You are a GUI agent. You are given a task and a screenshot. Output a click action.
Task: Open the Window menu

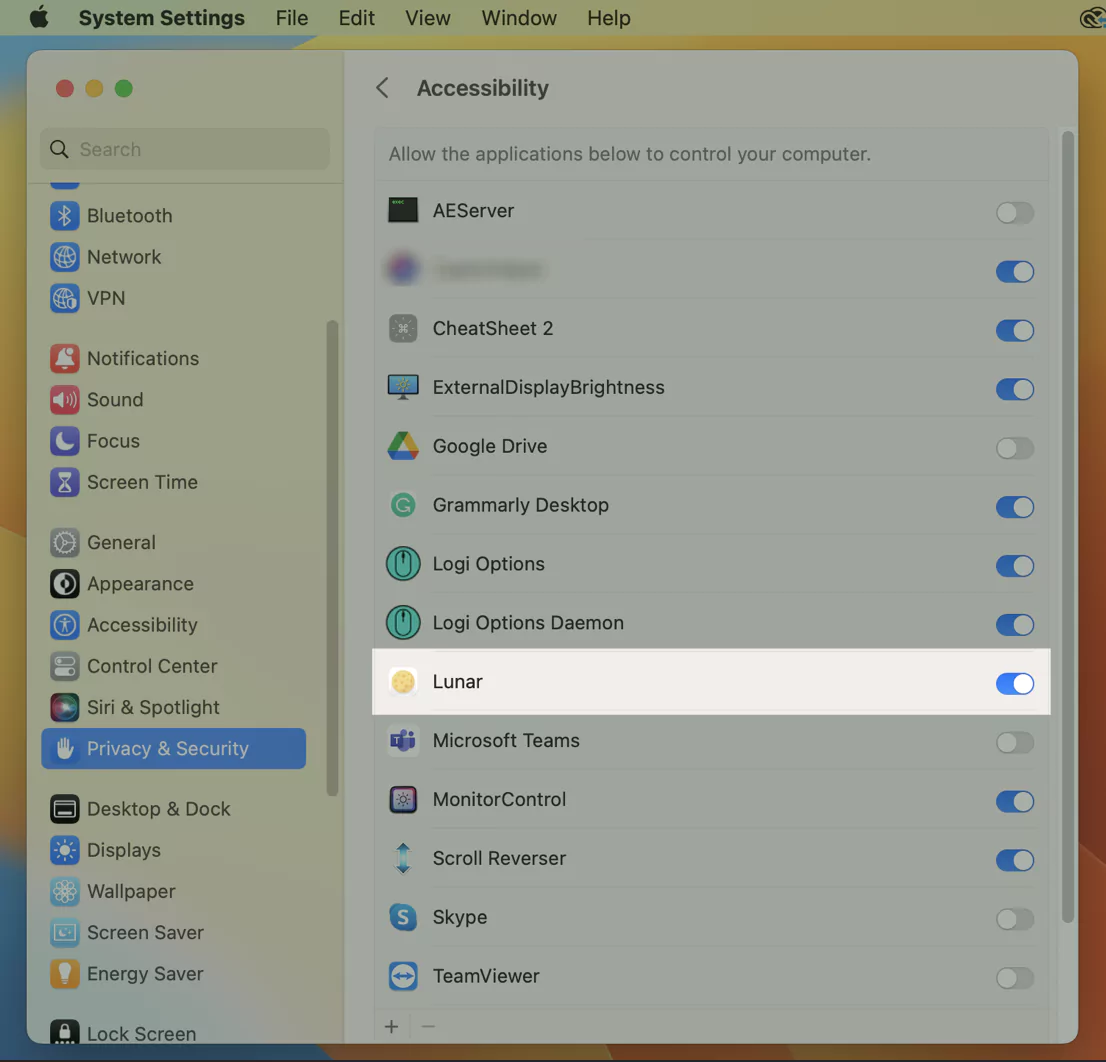click(519, 18)
